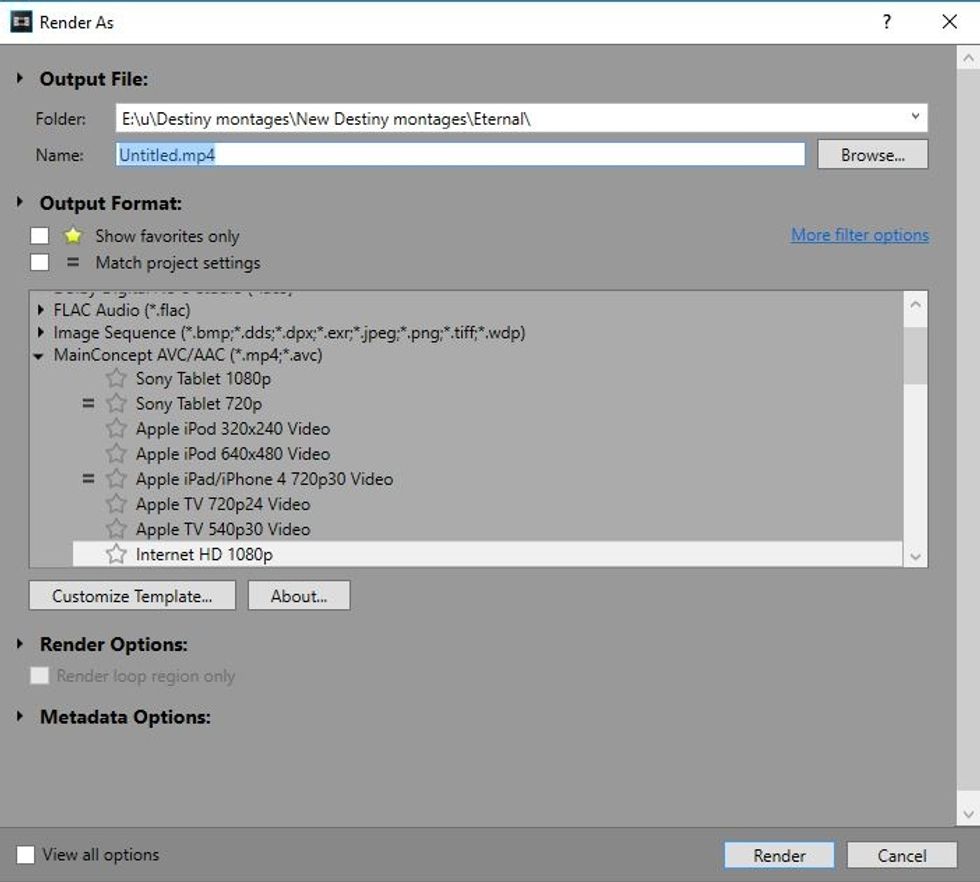Viewport: 980px width, 882px height.
Task: Click the equals icon next to Apple iPad/iPhone 4
Action: point(89,479)
